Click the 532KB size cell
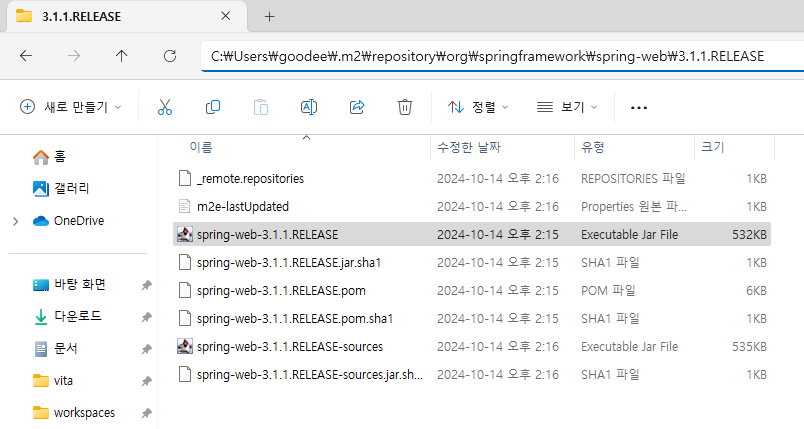The width and height of the screenshot is (804, 429). pyautogui.click(x=749, y=235)
